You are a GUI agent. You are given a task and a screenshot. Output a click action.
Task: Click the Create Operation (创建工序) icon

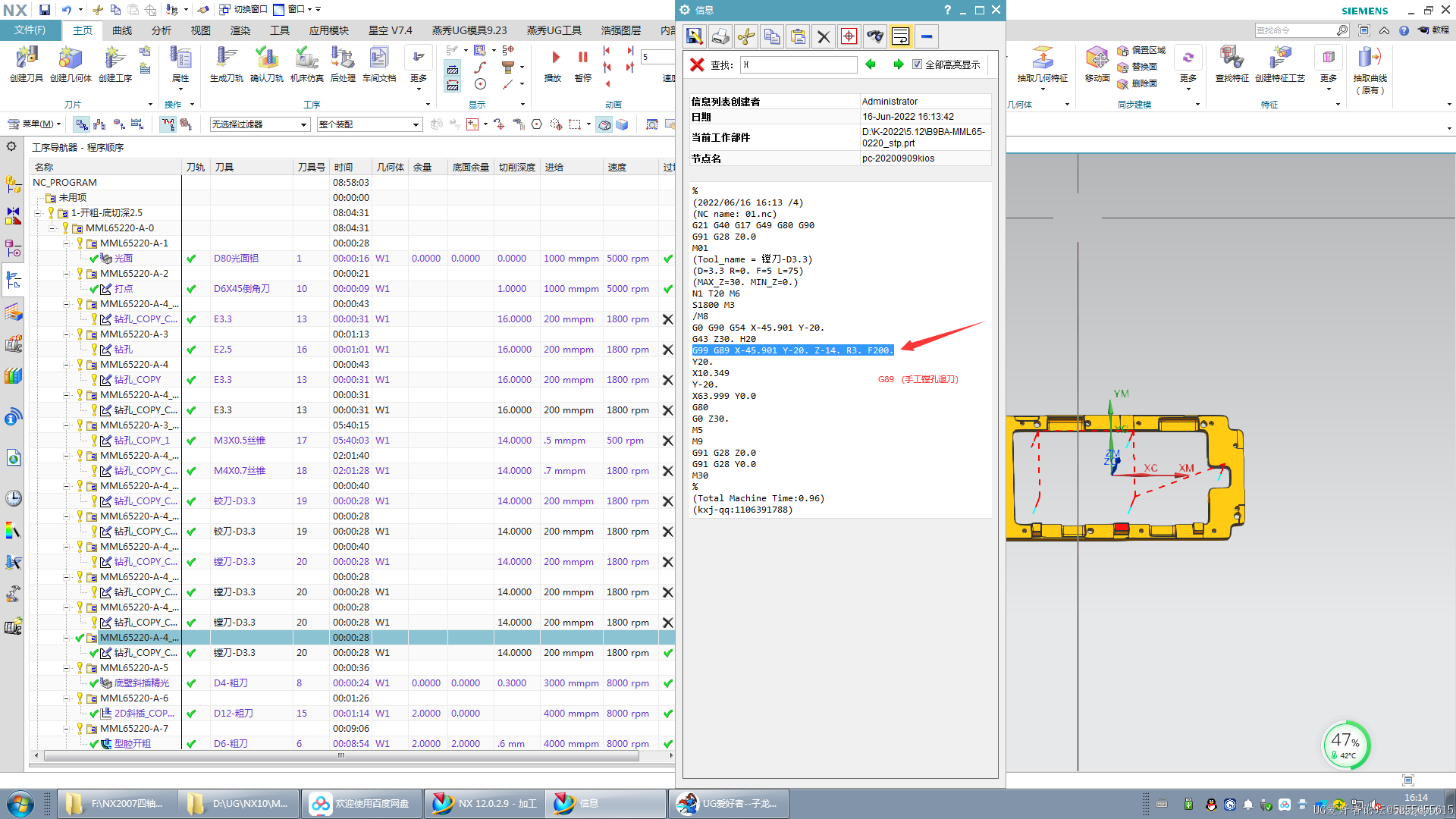[115, 64]
